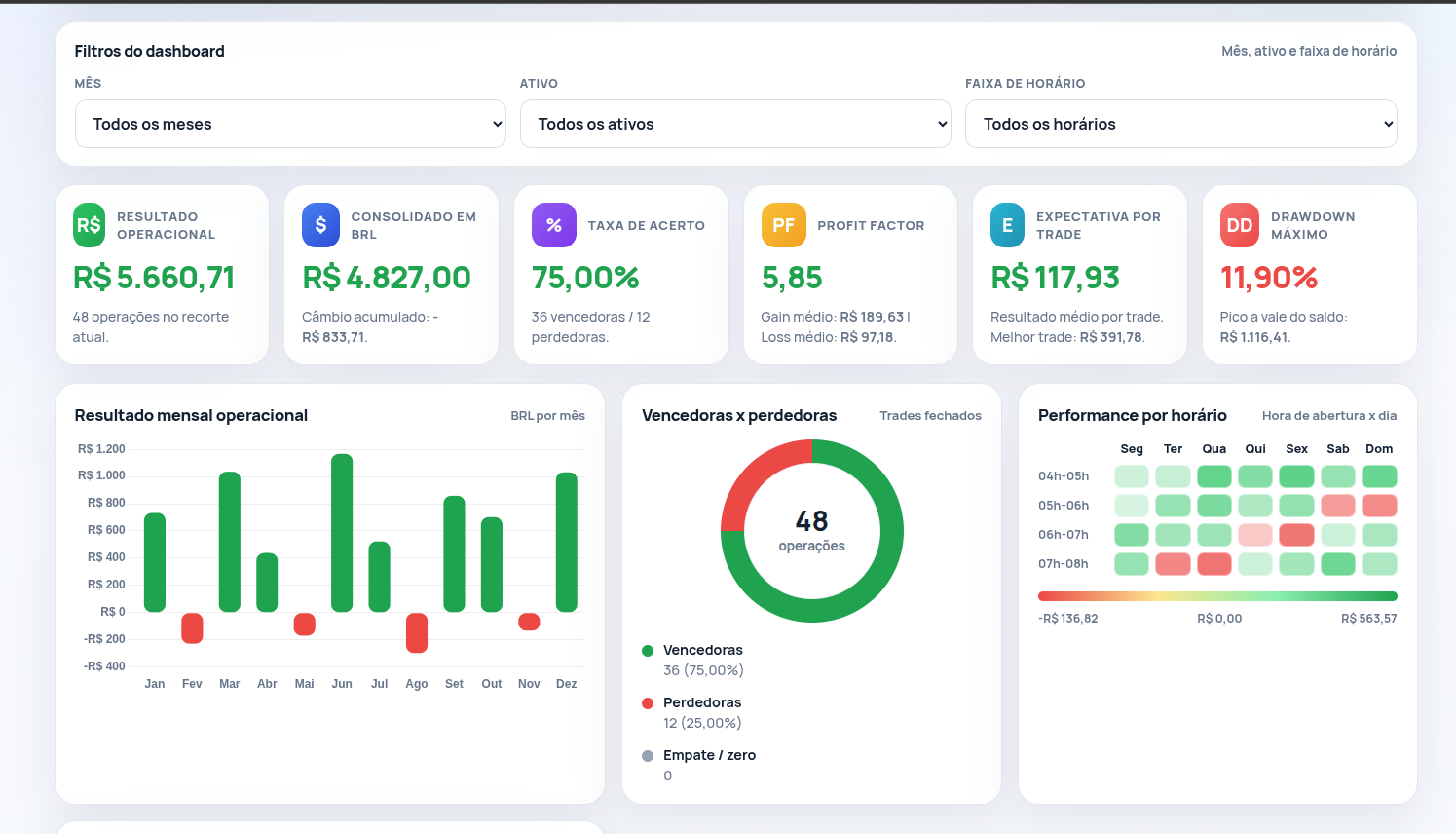The height and width of the screenshot is (834, 1456).
Task: Click heatmap cell 07h-08h Ter
Action: [x=1173, y=564]
